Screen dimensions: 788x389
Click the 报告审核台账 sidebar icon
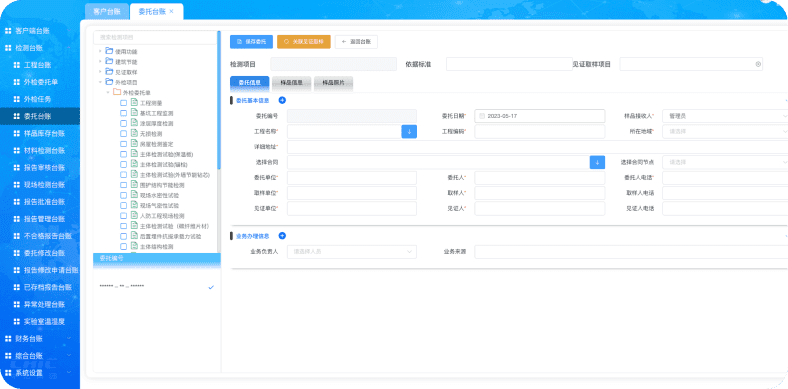tap(16, 168)
